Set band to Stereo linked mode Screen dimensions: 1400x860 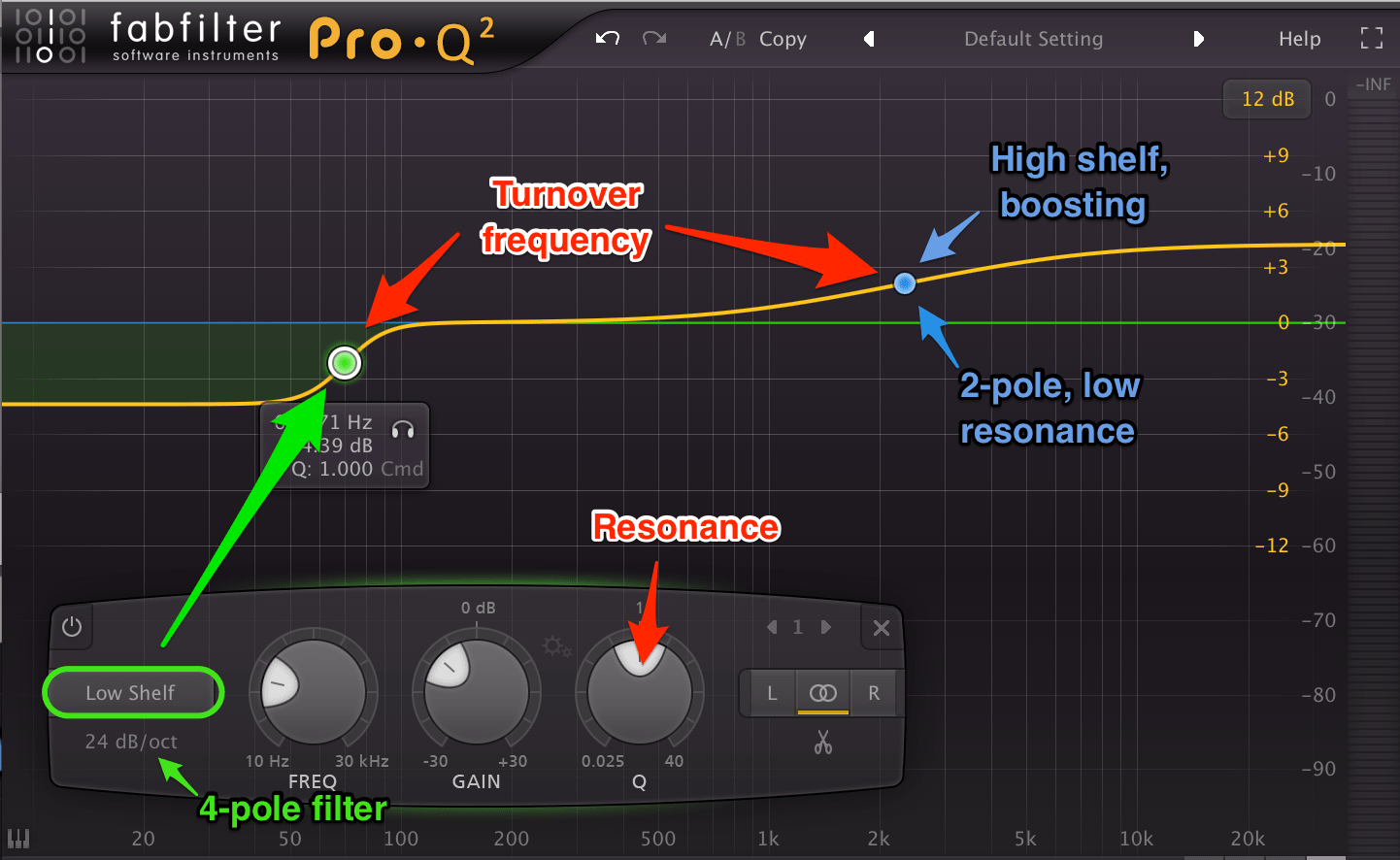point(823,693)
